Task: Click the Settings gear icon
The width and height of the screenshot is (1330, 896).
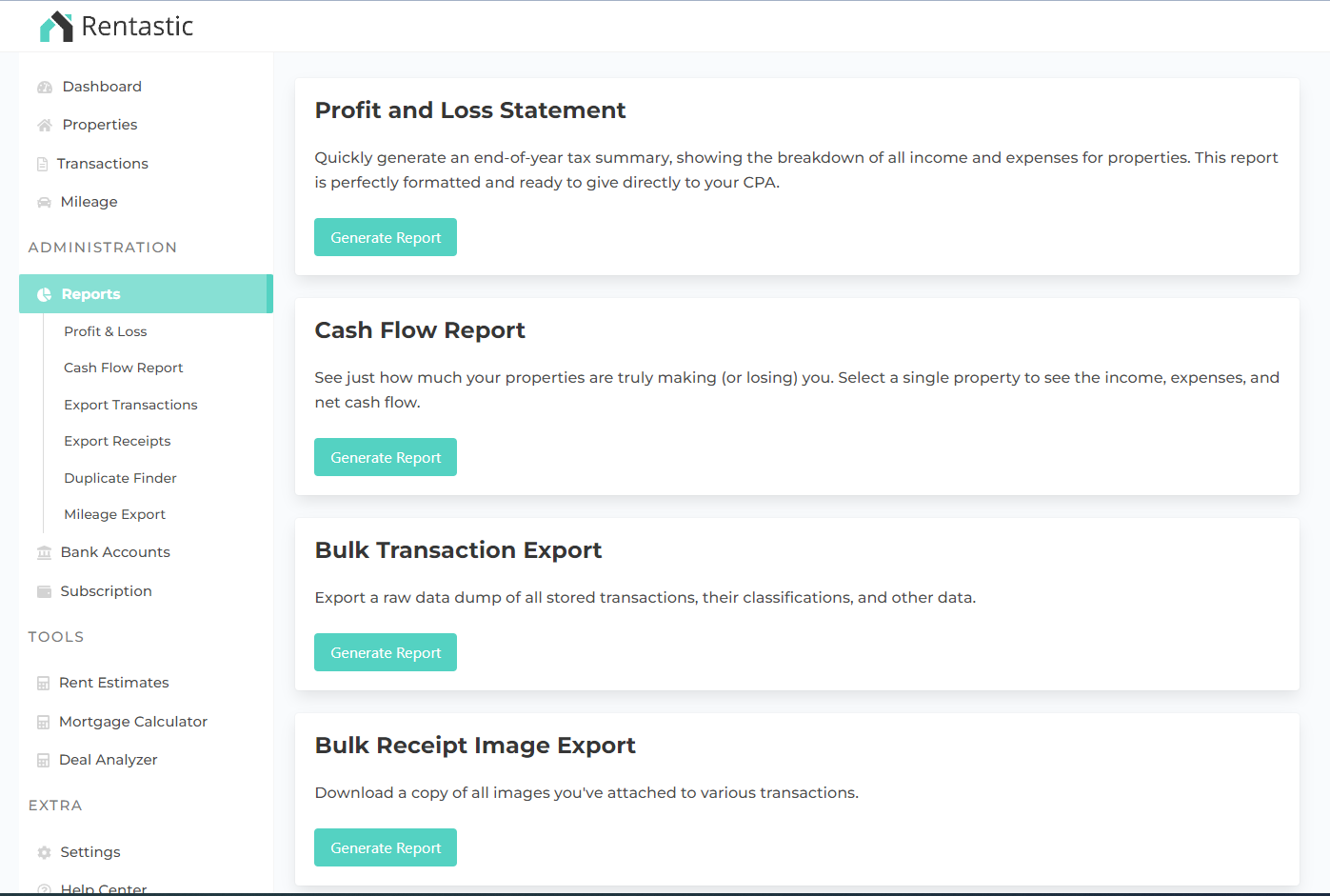Action: pyautogui.click(x=43, y=851)
